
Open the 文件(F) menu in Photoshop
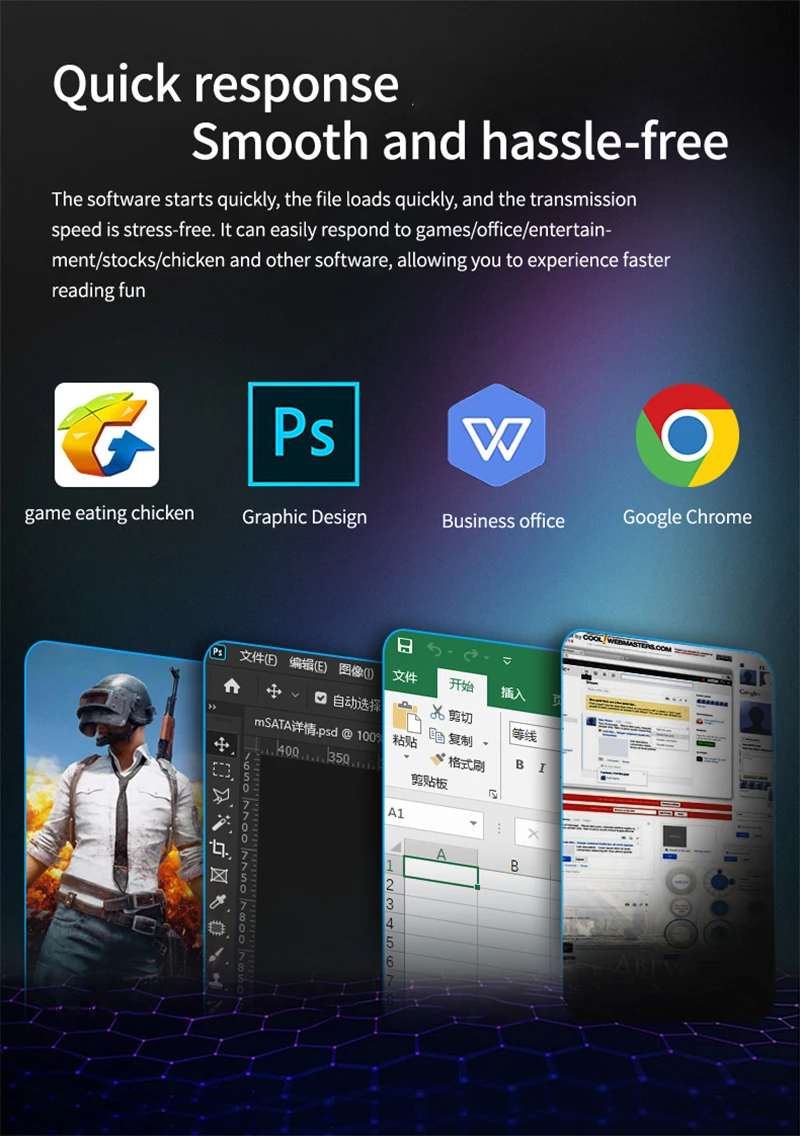(258, 658)
